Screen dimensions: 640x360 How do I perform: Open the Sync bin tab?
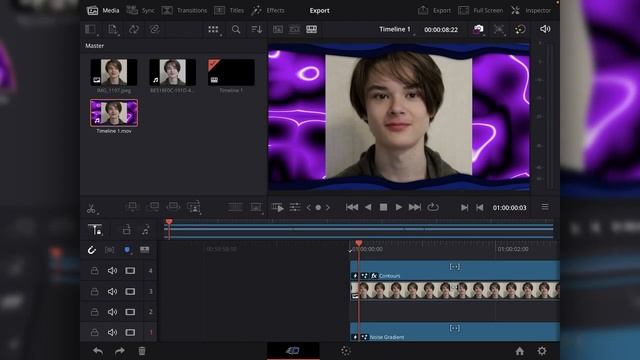pos(140,11)
